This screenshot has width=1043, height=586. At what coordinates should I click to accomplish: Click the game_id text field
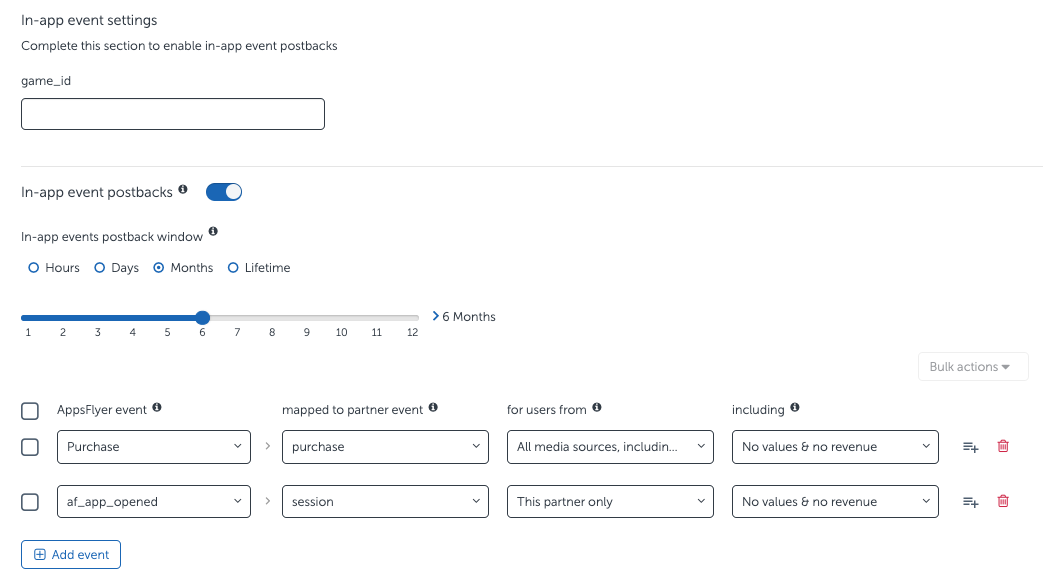tap(173, 114)
